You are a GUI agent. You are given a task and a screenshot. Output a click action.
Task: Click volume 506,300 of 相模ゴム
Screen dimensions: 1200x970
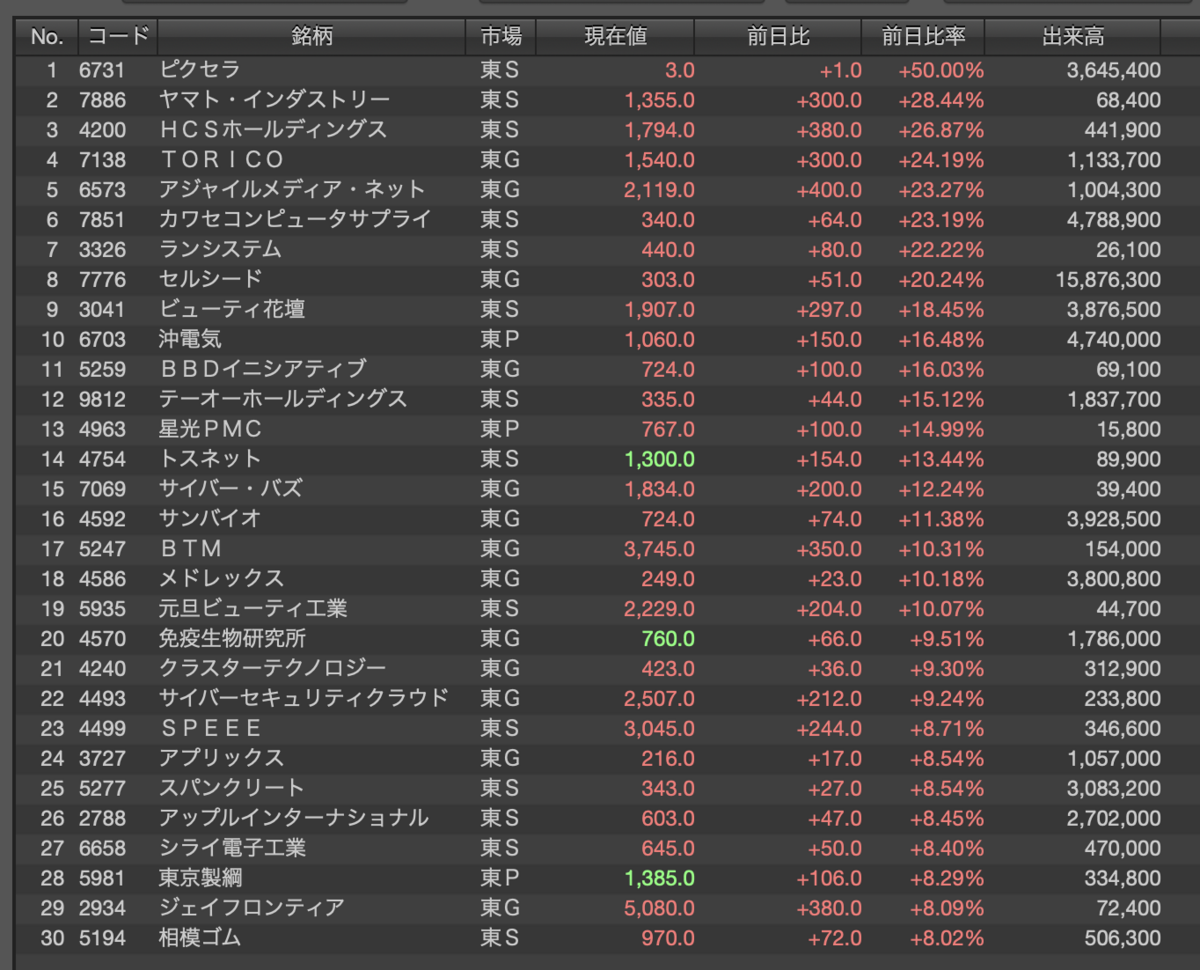click(1123, 938)
